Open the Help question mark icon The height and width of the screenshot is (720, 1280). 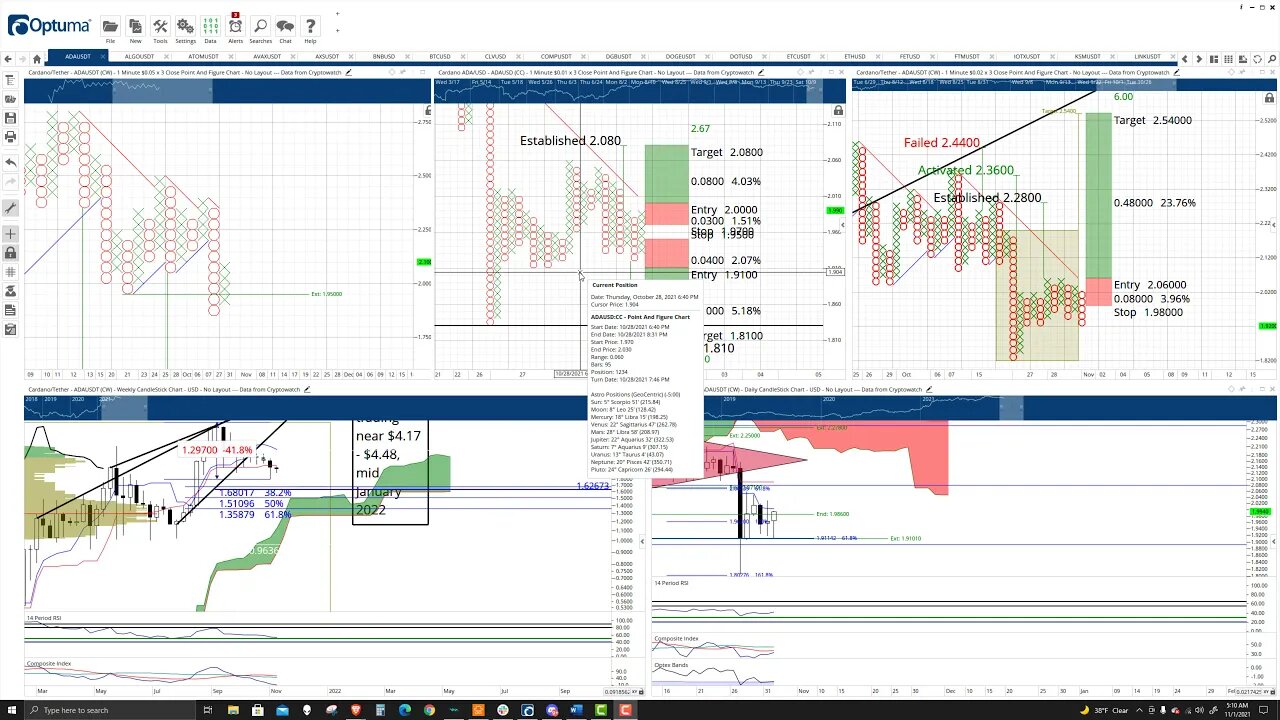click(x=310, y=26)
